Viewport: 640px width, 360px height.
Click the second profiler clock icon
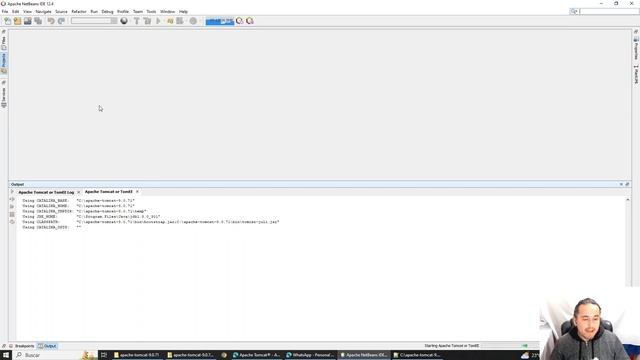click(x=250, y=21)
